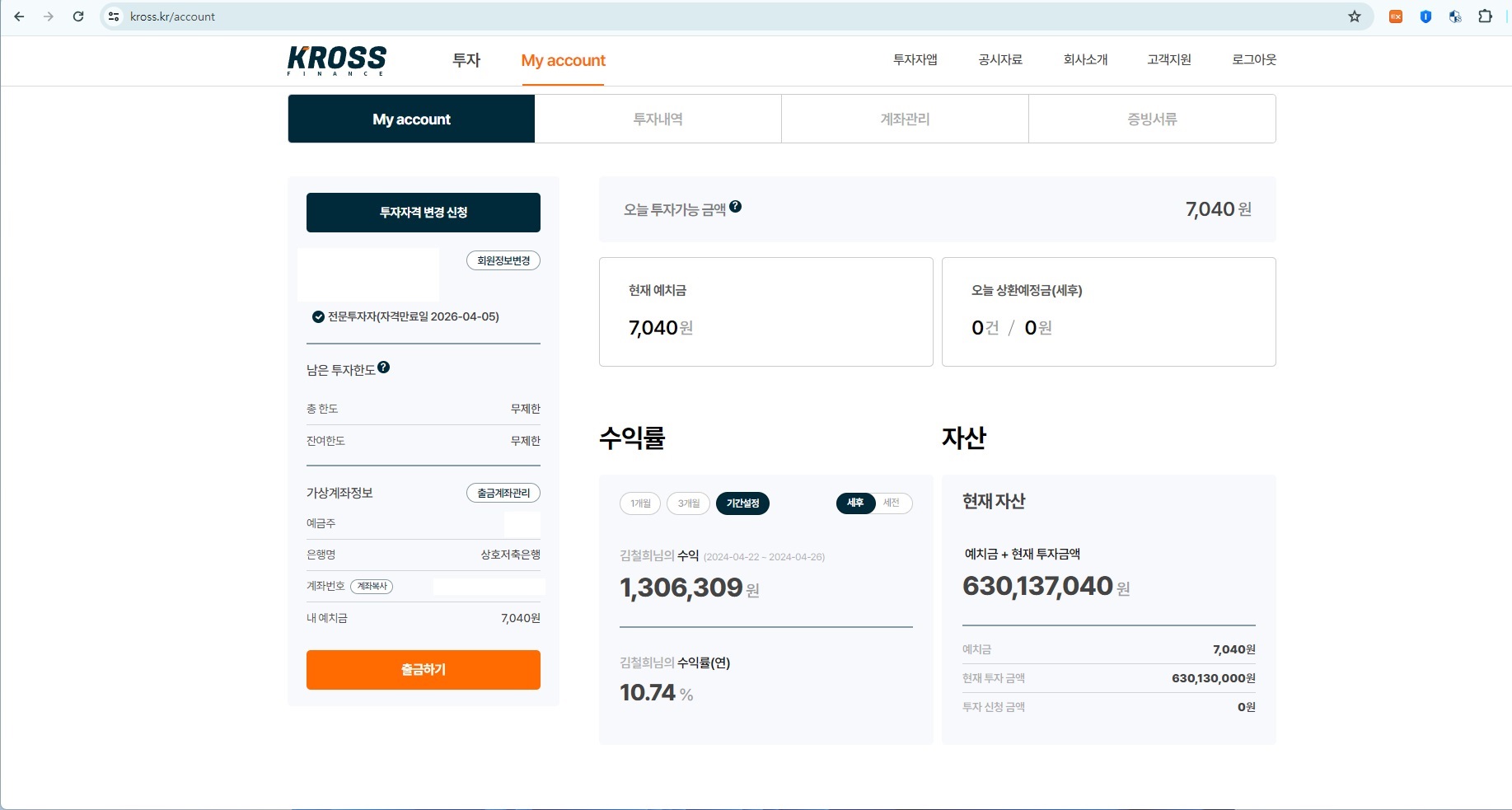
Task: Click the 10.74 yield value
Action: coord(648,692)
